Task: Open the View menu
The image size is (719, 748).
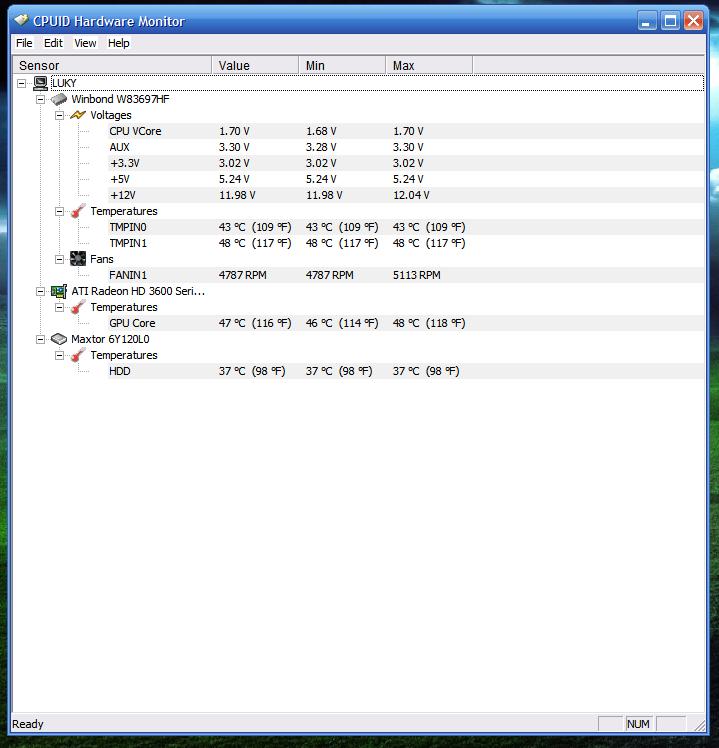Action: 85,43
